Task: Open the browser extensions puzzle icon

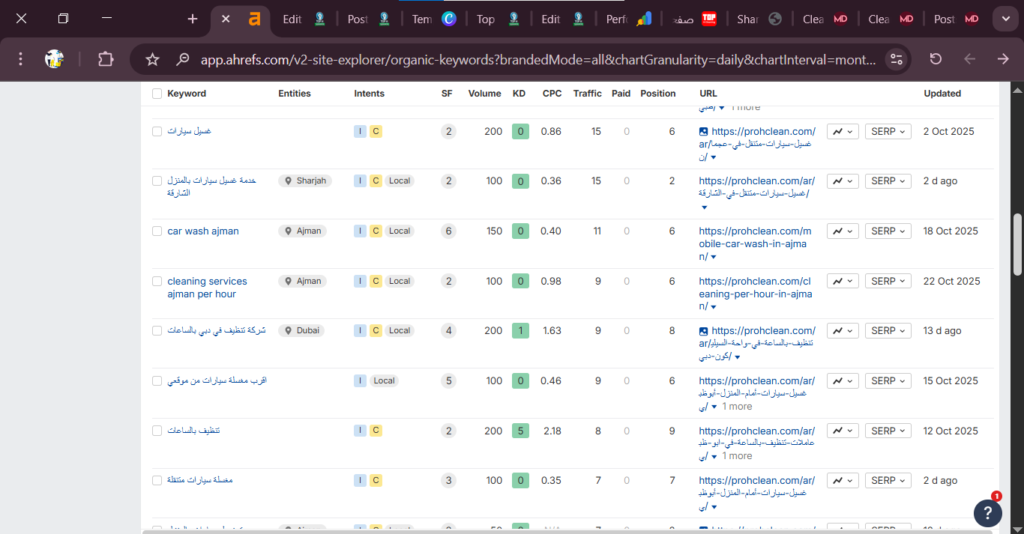Action: pyautogui.click(x=105, y=59)
